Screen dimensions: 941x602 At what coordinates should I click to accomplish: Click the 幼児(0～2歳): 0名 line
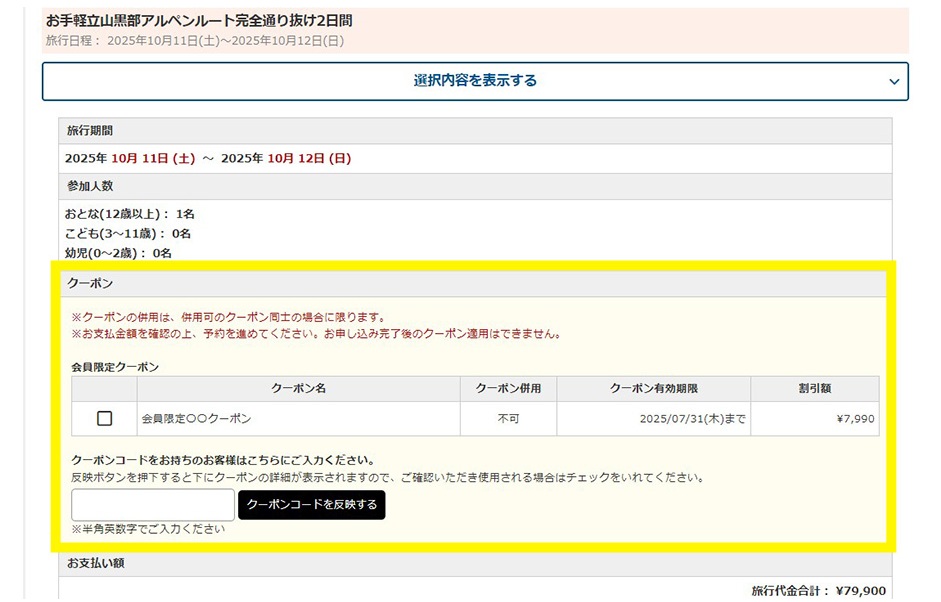tap(118, 253)
